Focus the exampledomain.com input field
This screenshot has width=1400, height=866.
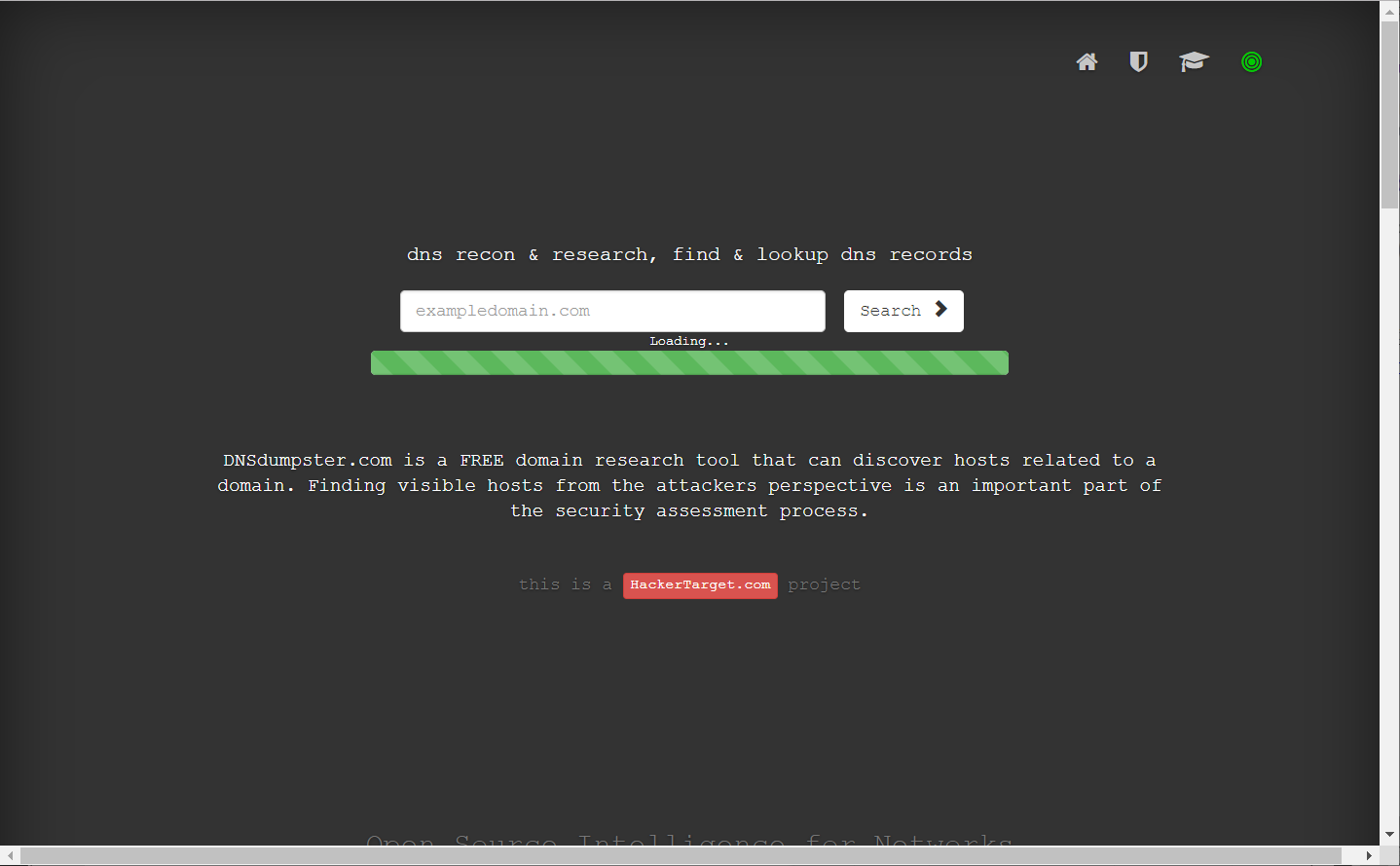[612, 311]
